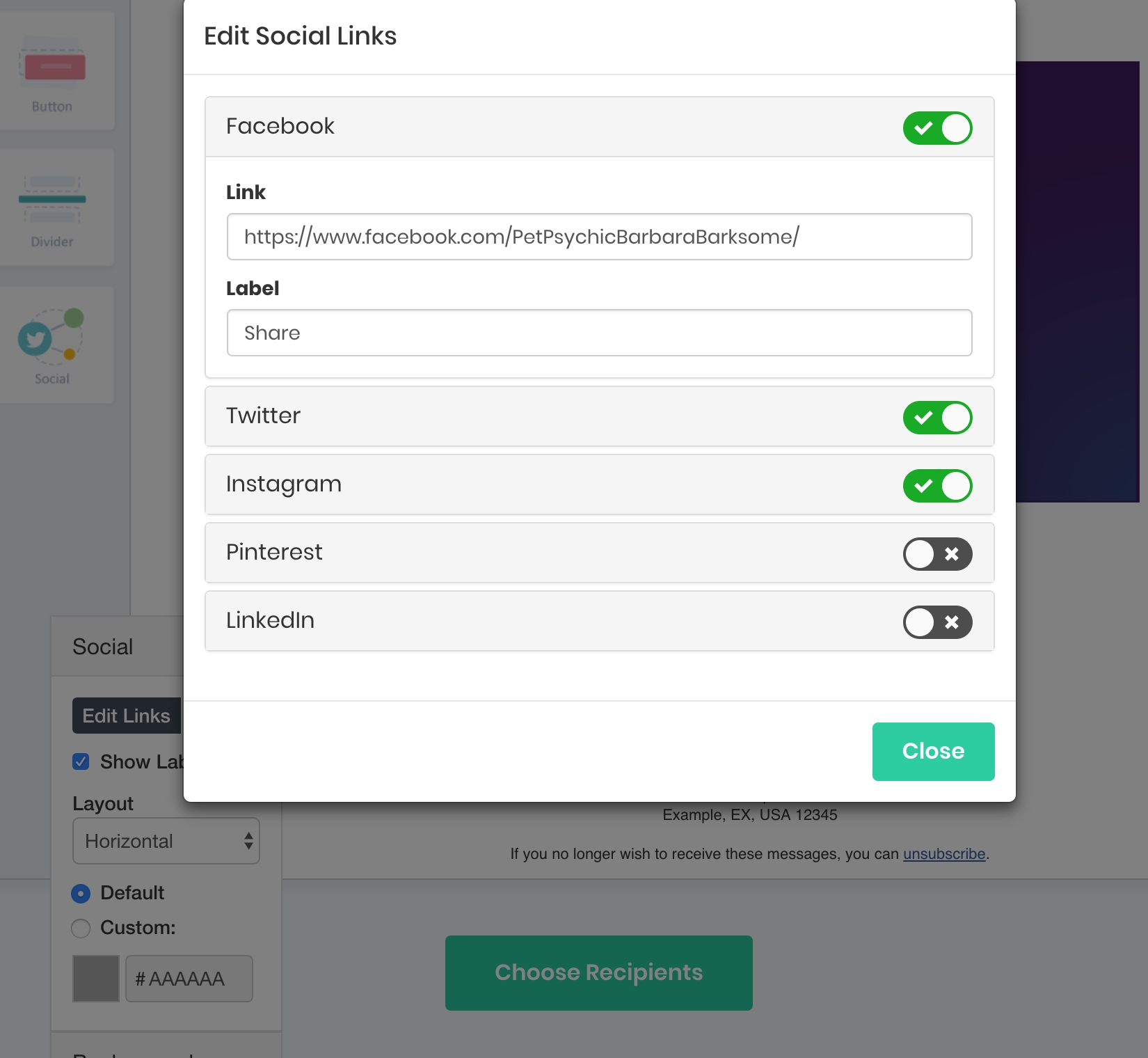1148x1058 pixels.
Task: Toggle the Show Labels checkbox
Action: [x=81, y=761]
